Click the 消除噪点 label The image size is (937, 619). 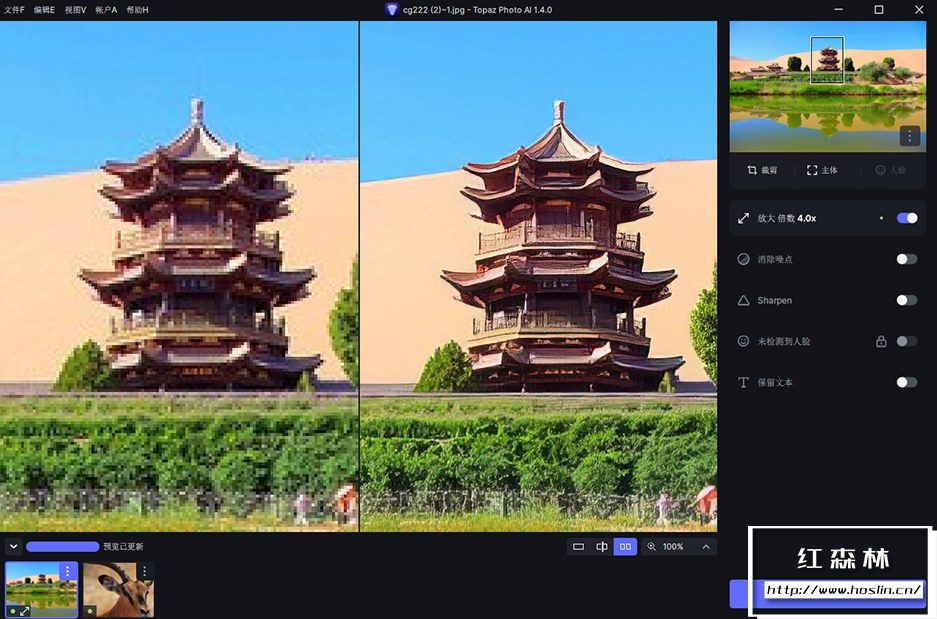[775, 259]
